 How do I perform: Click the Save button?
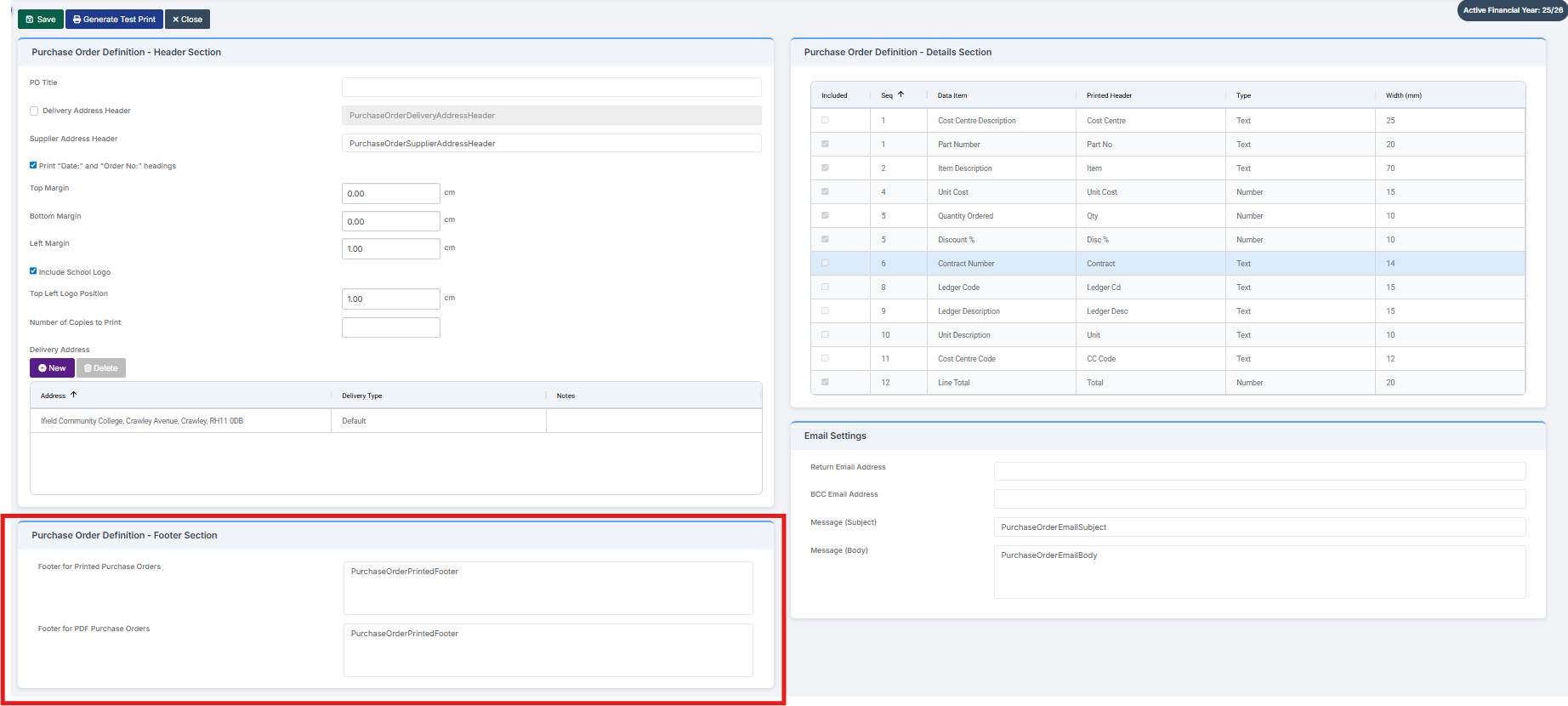tap(40, 20)
